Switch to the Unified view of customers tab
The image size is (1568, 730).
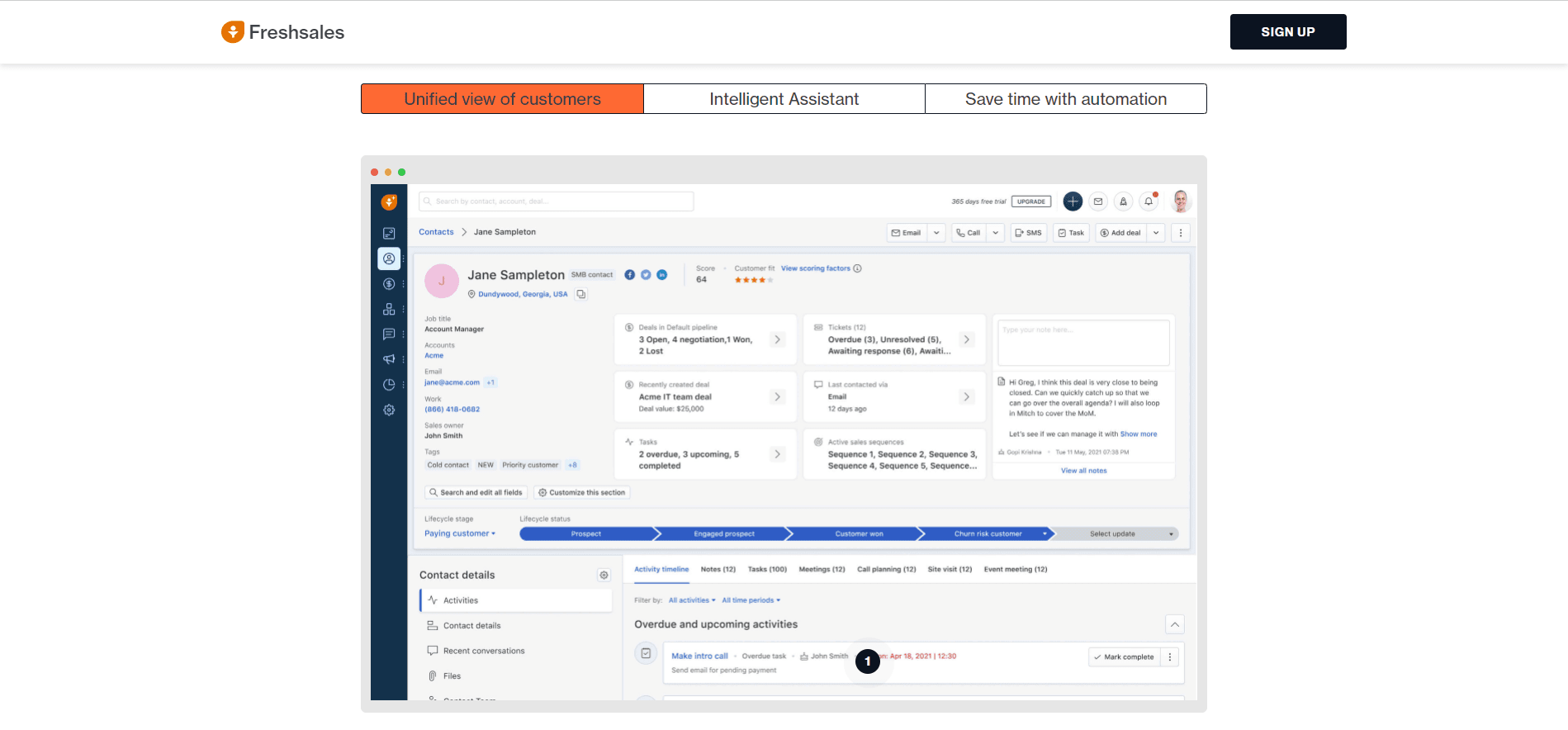pyautogui.click(x=502, y=99)
